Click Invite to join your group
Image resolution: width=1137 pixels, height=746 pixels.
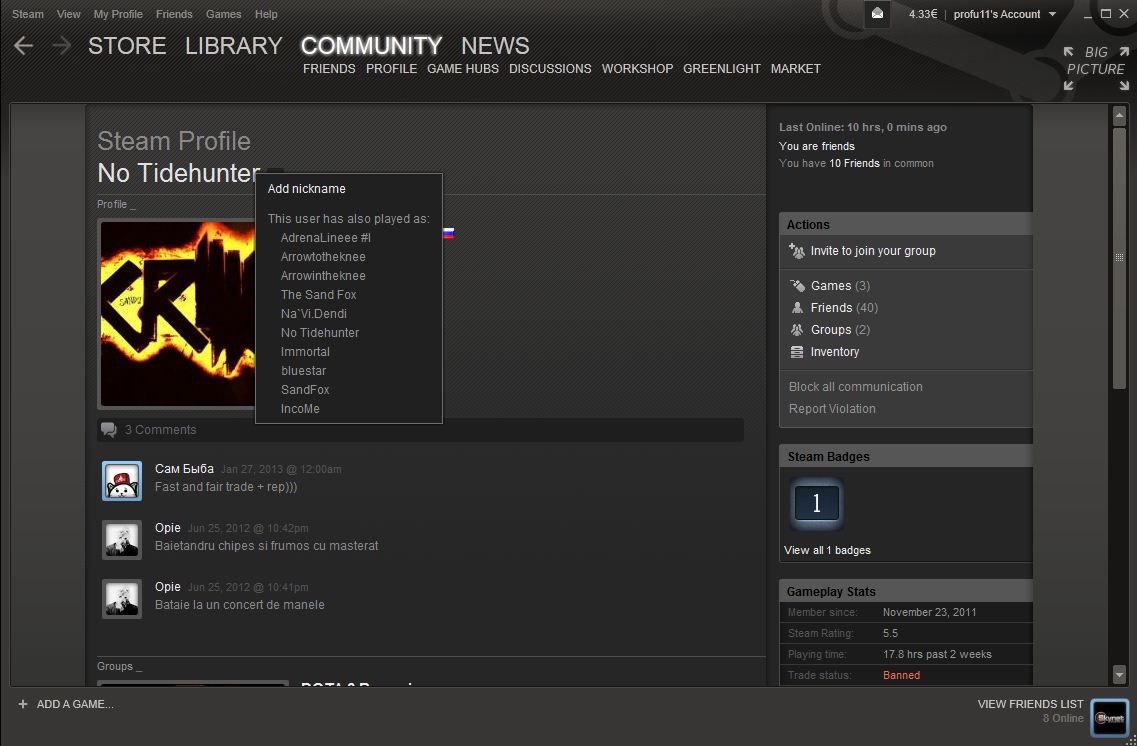(873, 251)
